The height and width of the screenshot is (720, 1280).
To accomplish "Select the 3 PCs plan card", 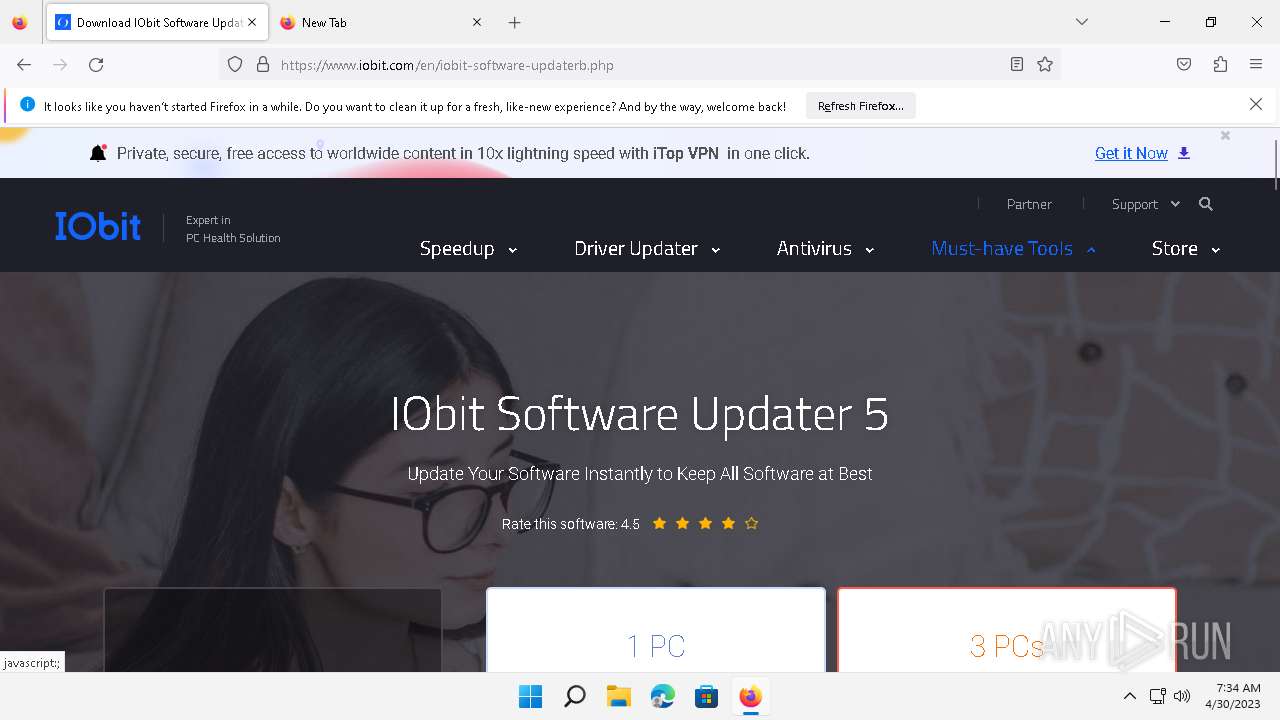I will tap(1007, 630).
